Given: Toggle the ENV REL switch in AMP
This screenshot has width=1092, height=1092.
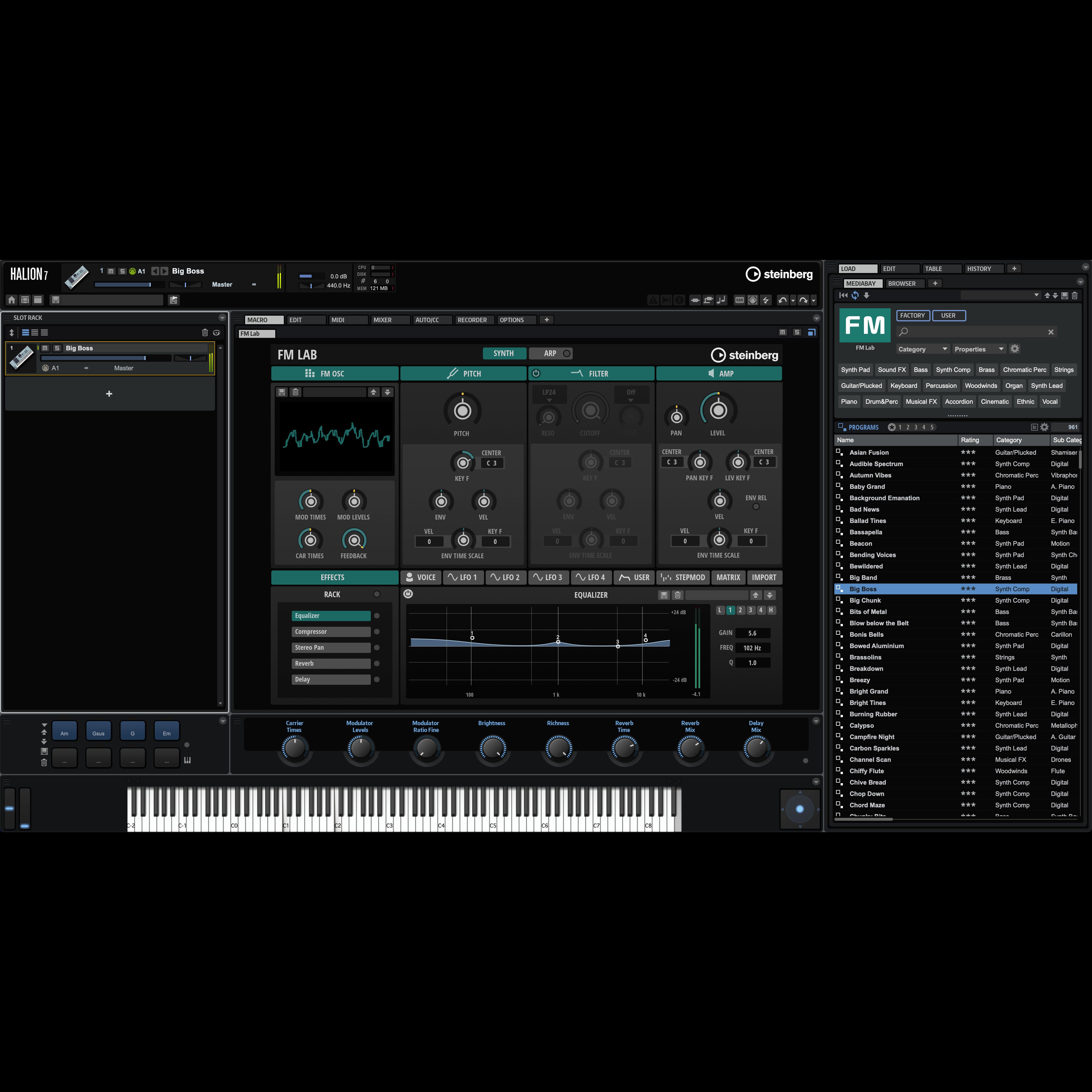Looking at the screenshot, I should (756, 507).
